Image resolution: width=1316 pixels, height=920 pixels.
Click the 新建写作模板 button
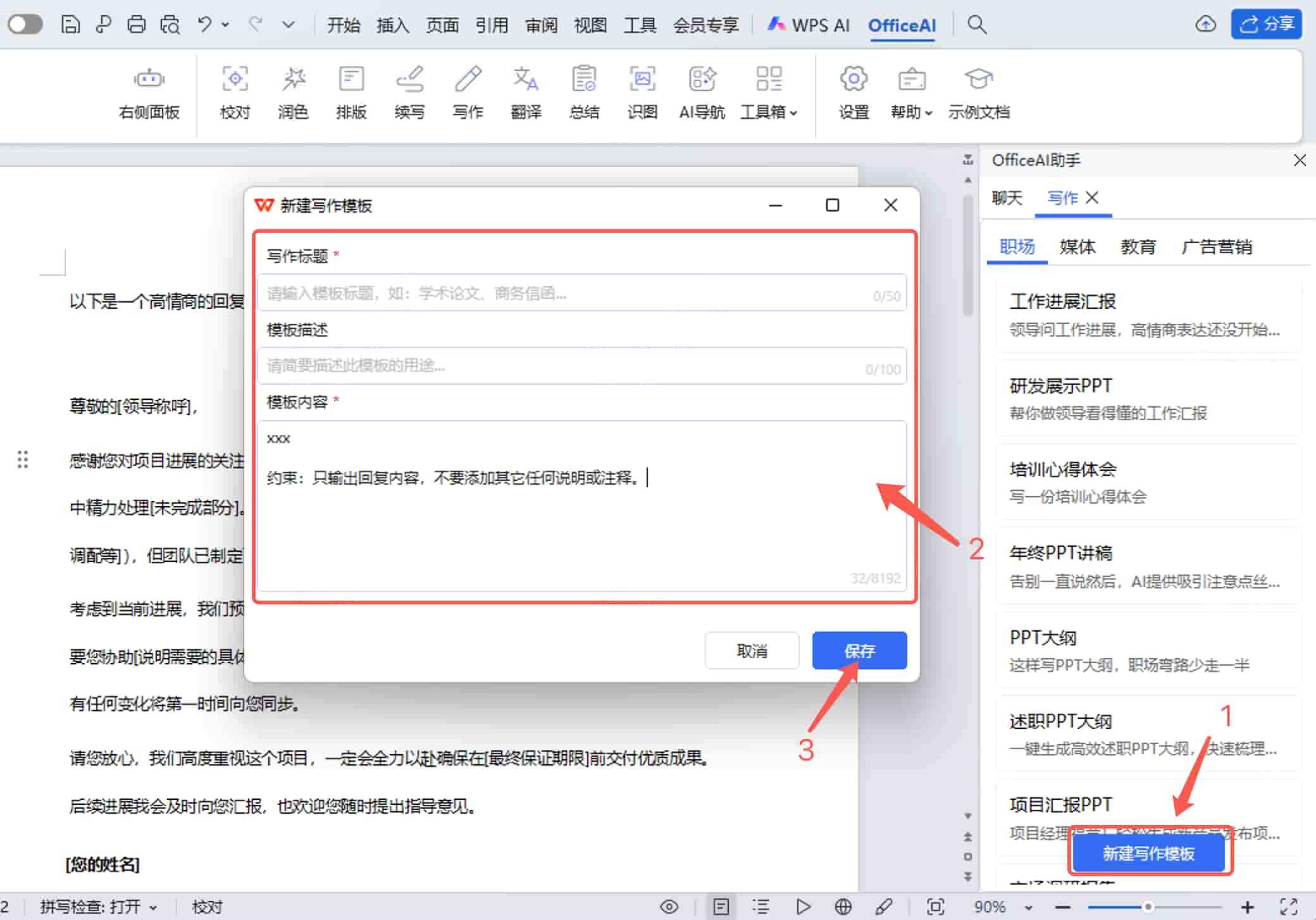[x=1148, y=853]
